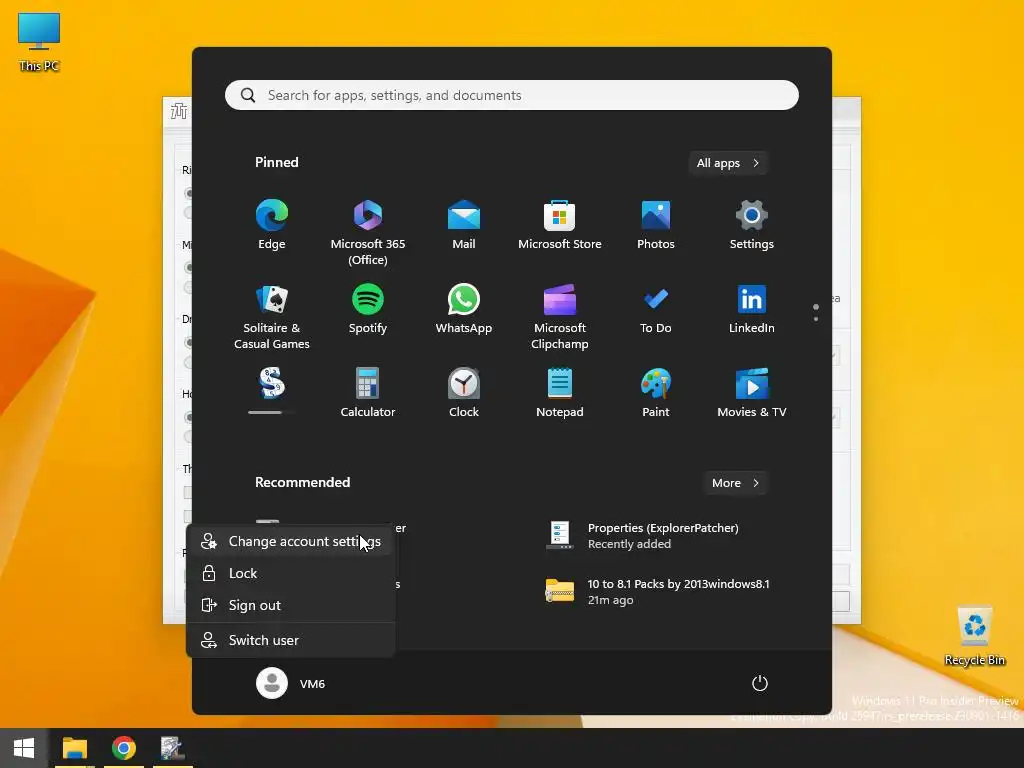Focus the Start menu search box

(x=512, y=95)
